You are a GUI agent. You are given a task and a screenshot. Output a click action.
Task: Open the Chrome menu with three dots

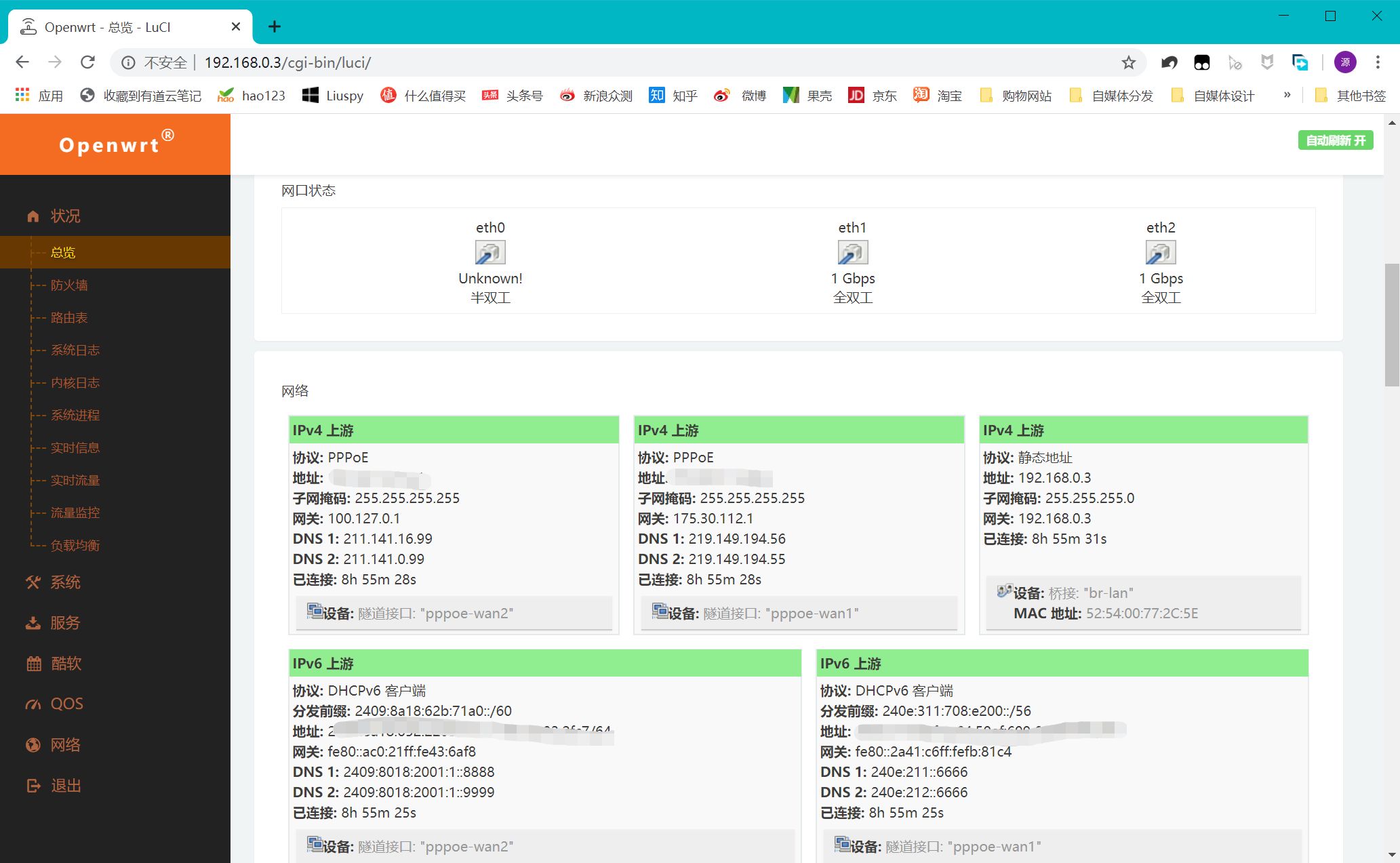(1378, 62)
